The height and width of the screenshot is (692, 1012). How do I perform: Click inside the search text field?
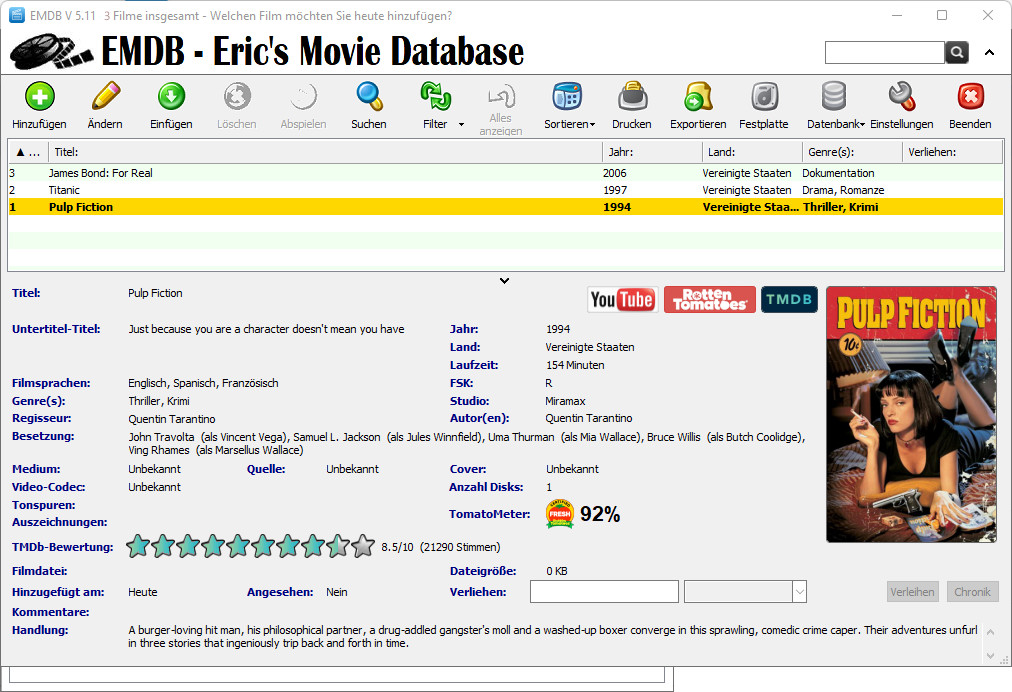[x=884, y=52]
